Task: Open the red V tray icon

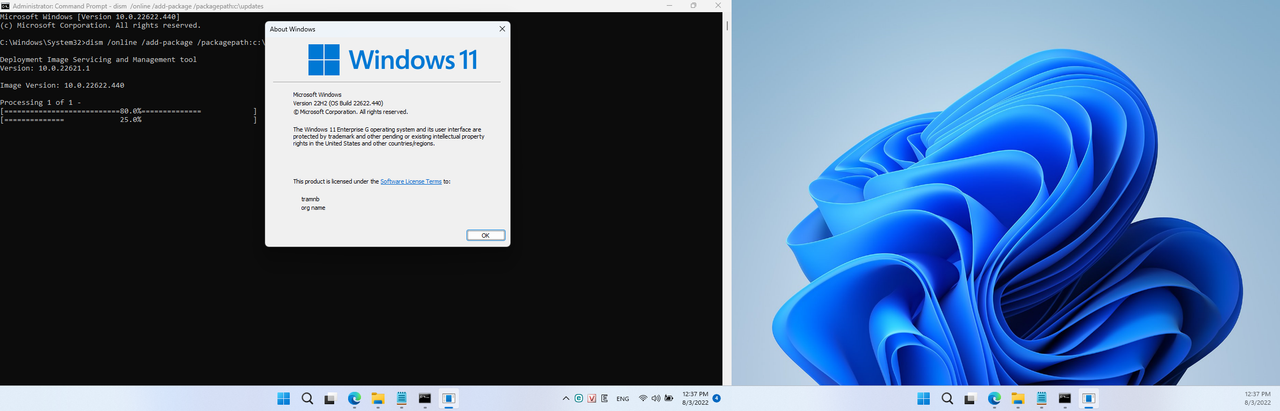Action: (x=592, y=398)
